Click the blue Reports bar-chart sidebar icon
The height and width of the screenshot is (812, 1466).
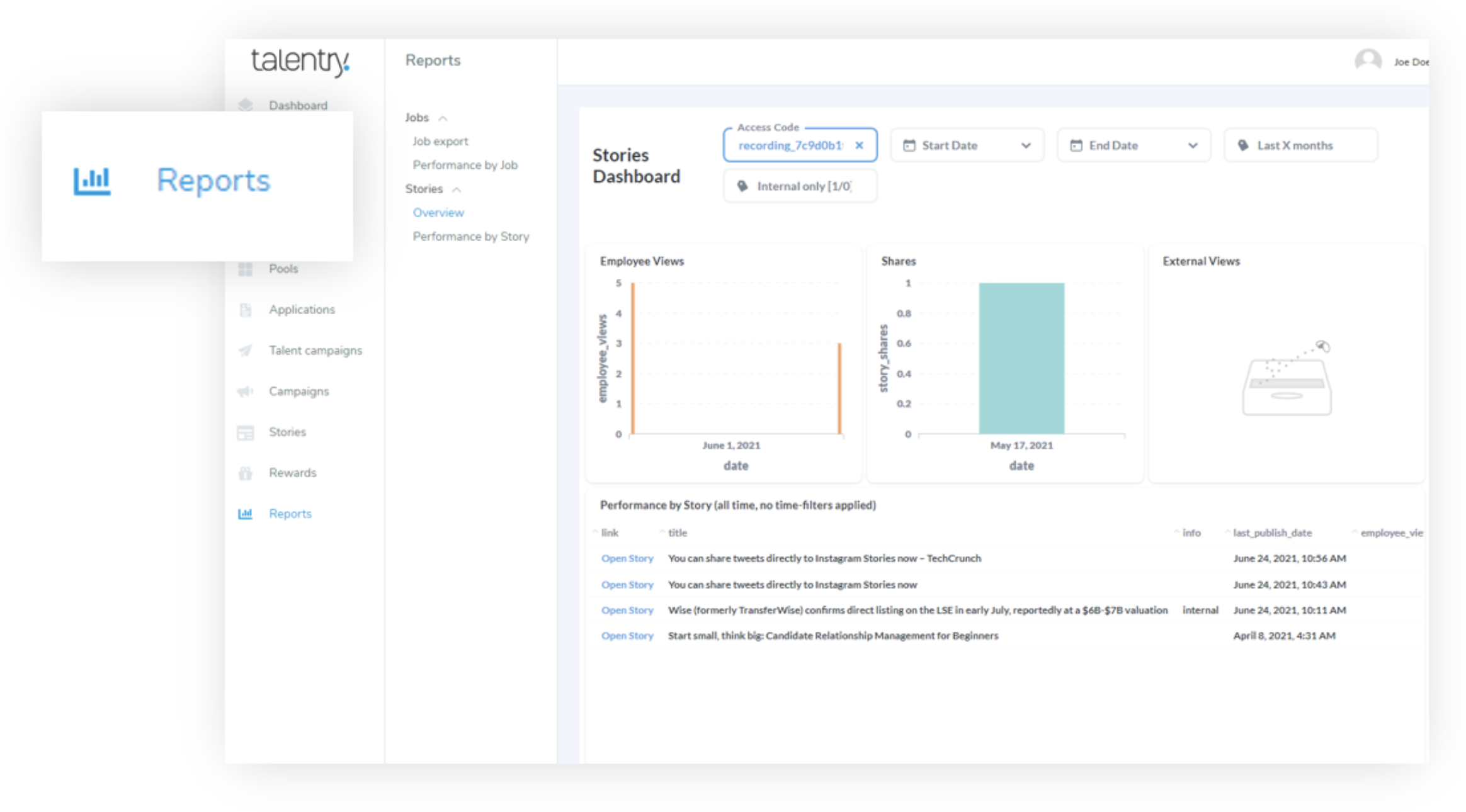coord(245,514)
